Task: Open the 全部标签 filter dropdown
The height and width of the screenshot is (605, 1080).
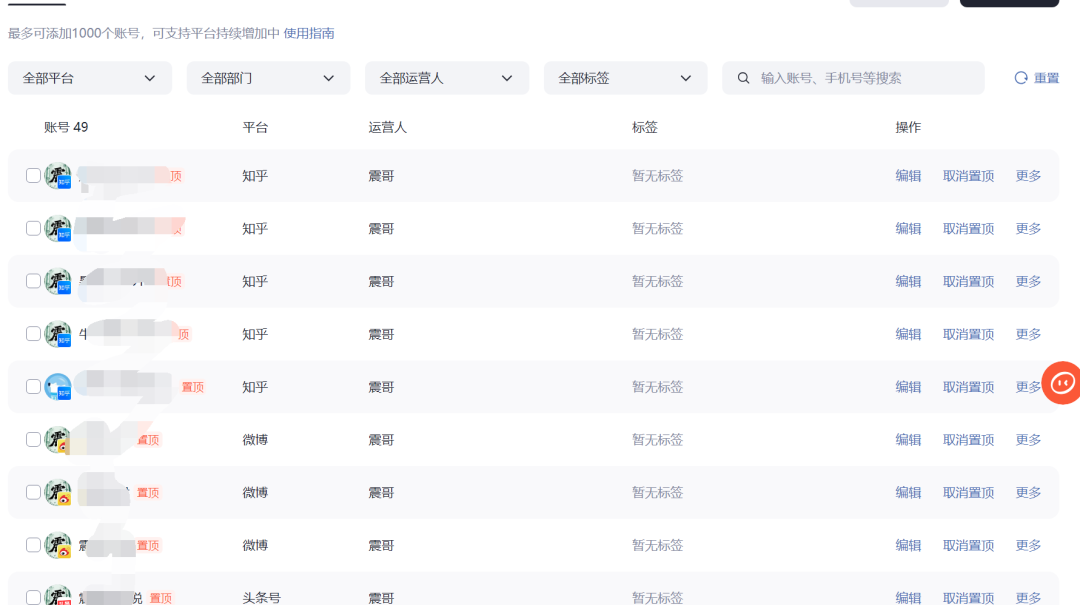Action: click(x=625, y=77)
